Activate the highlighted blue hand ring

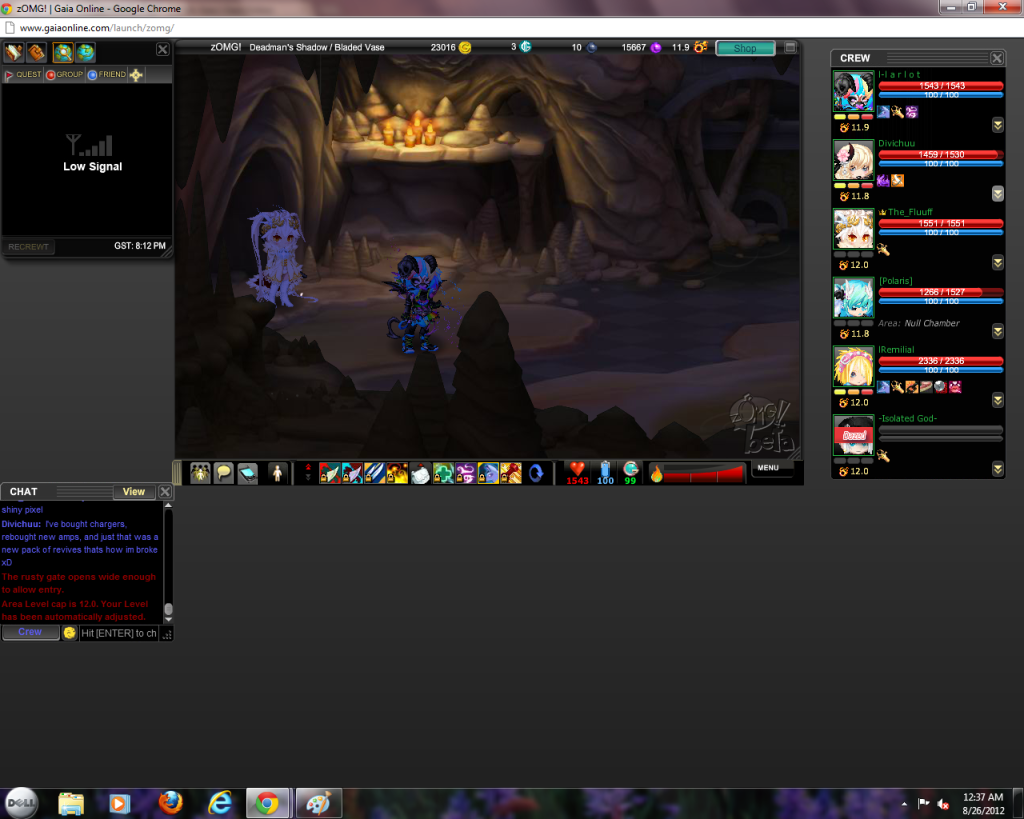[488, 473]
